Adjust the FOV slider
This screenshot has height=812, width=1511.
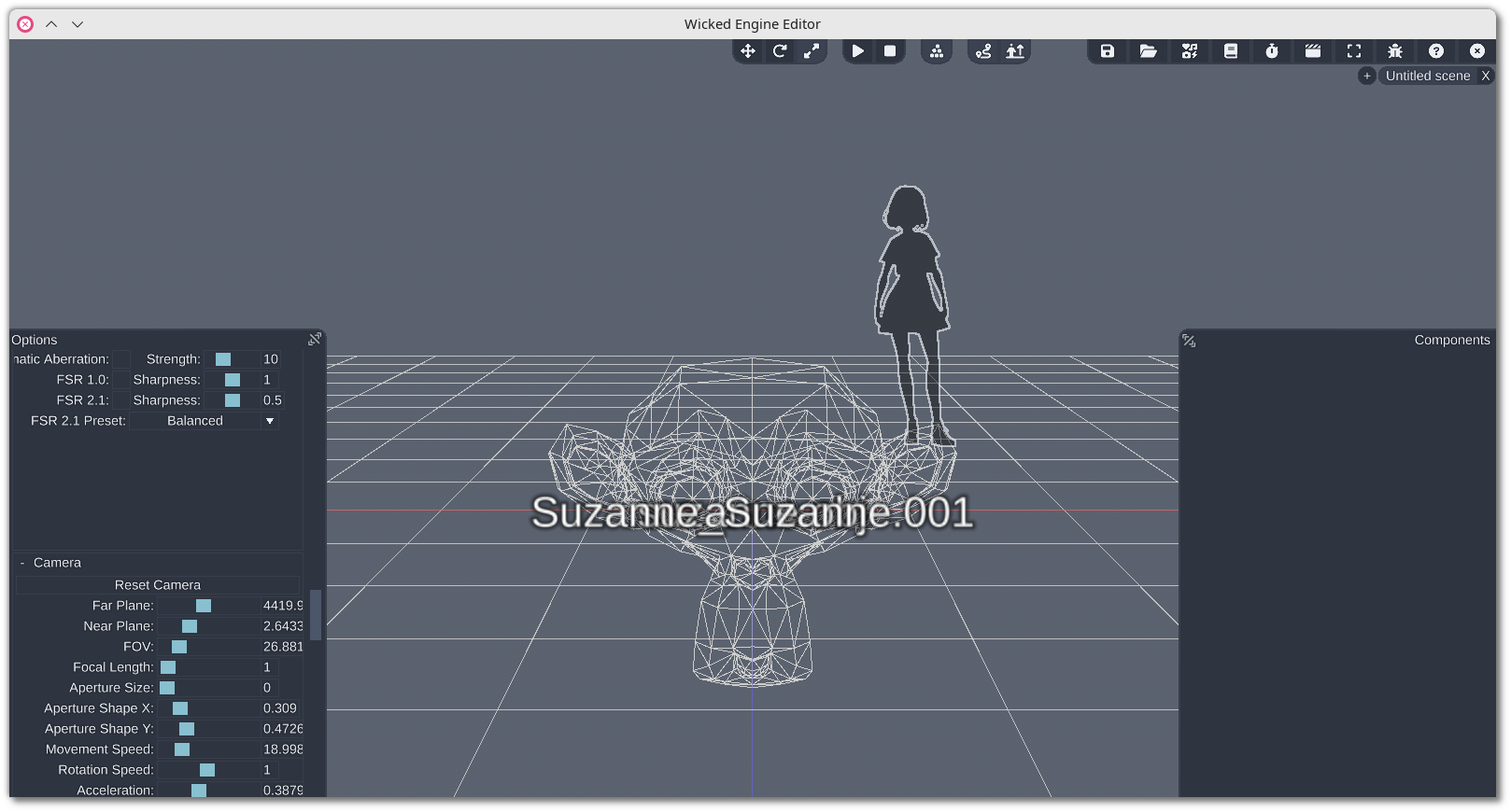(208, 647)
